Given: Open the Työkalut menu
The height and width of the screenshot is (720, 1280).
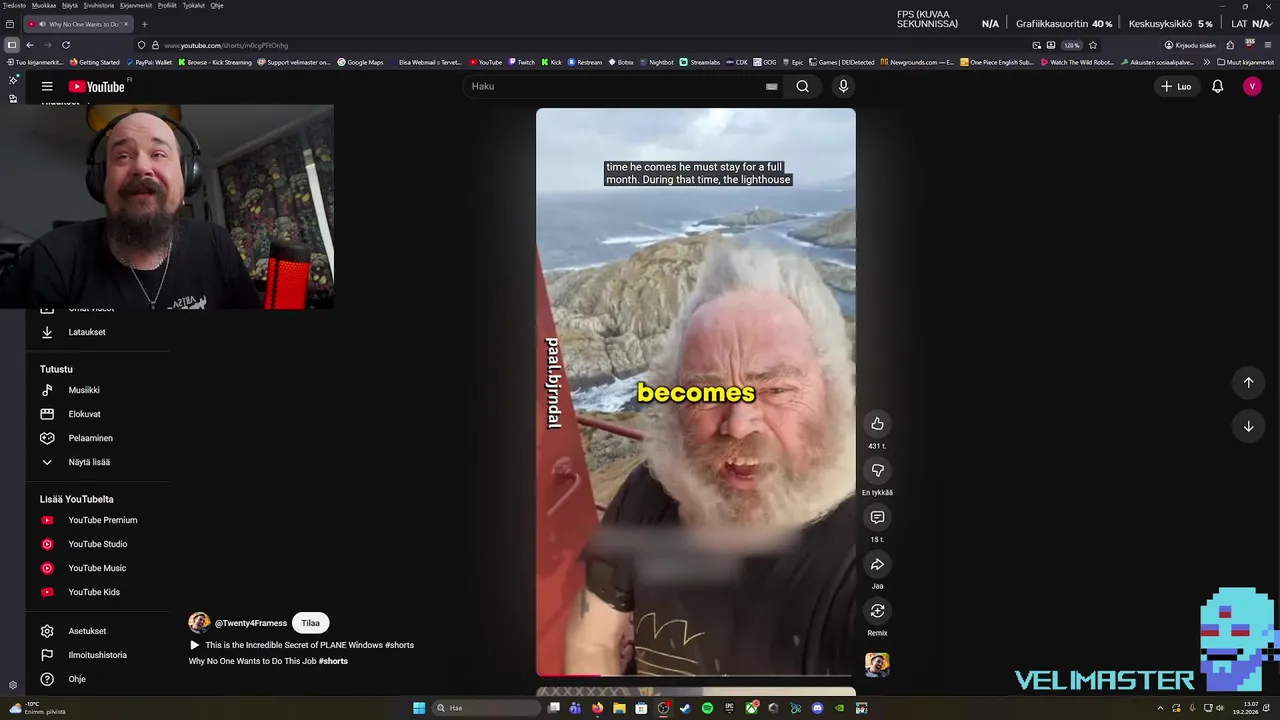Looking at the screenshot, I should 194,5.
